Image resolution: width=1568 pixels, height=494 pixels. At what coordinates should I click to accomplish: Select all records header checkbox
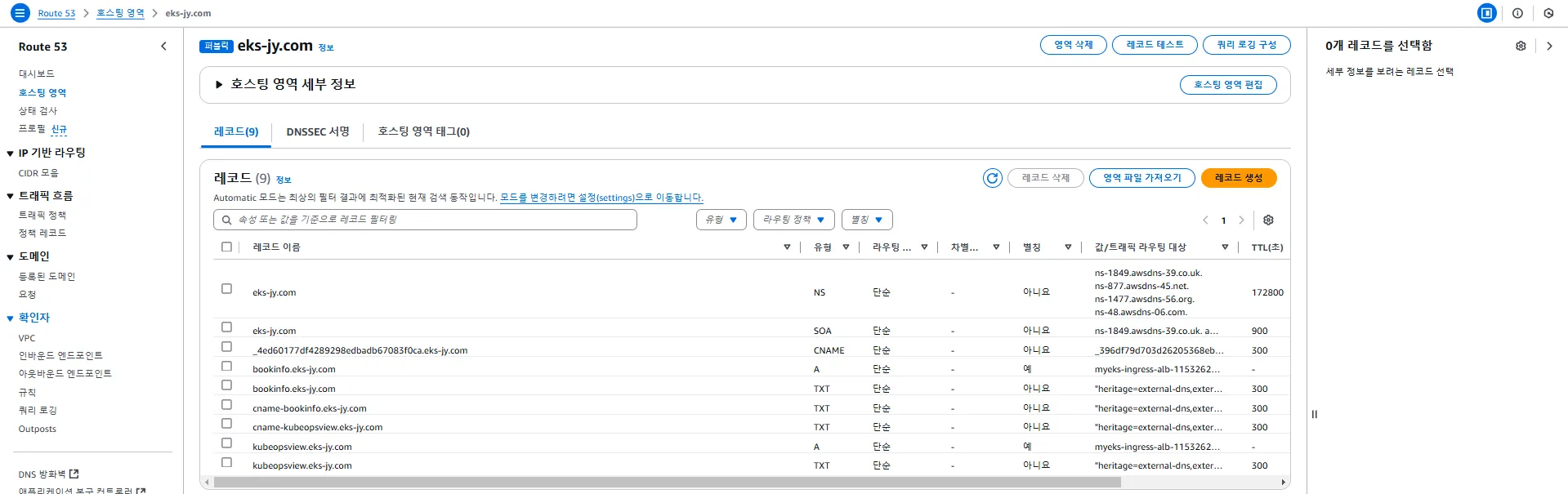click(x=226, y=247)
